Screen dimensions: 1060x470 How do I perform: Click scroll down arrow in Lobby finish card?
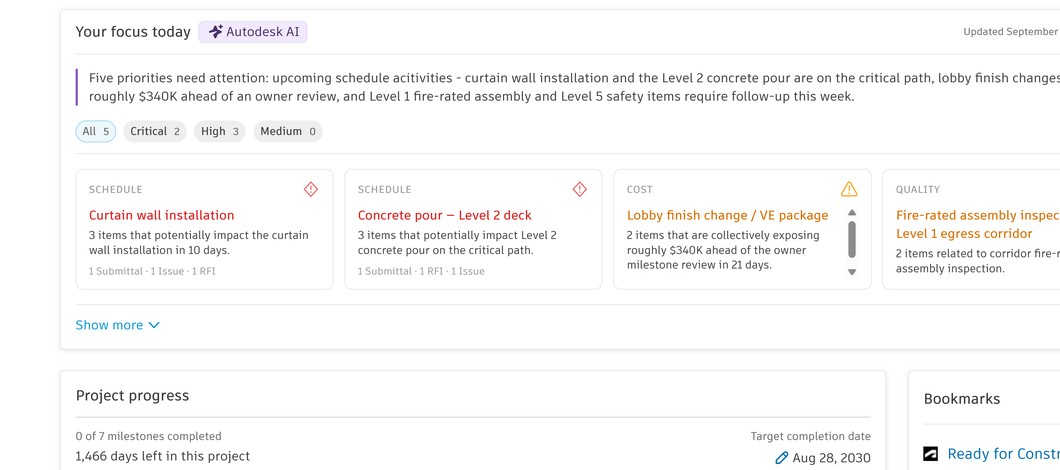pos(852,272)
